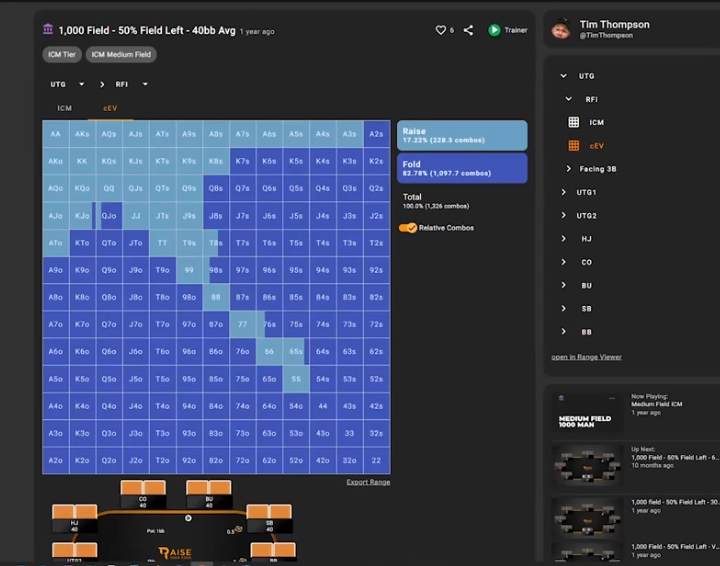Screen dimensions: 720x566
Task: Select the KJo mixed hand cell
Action: point(82,215)
